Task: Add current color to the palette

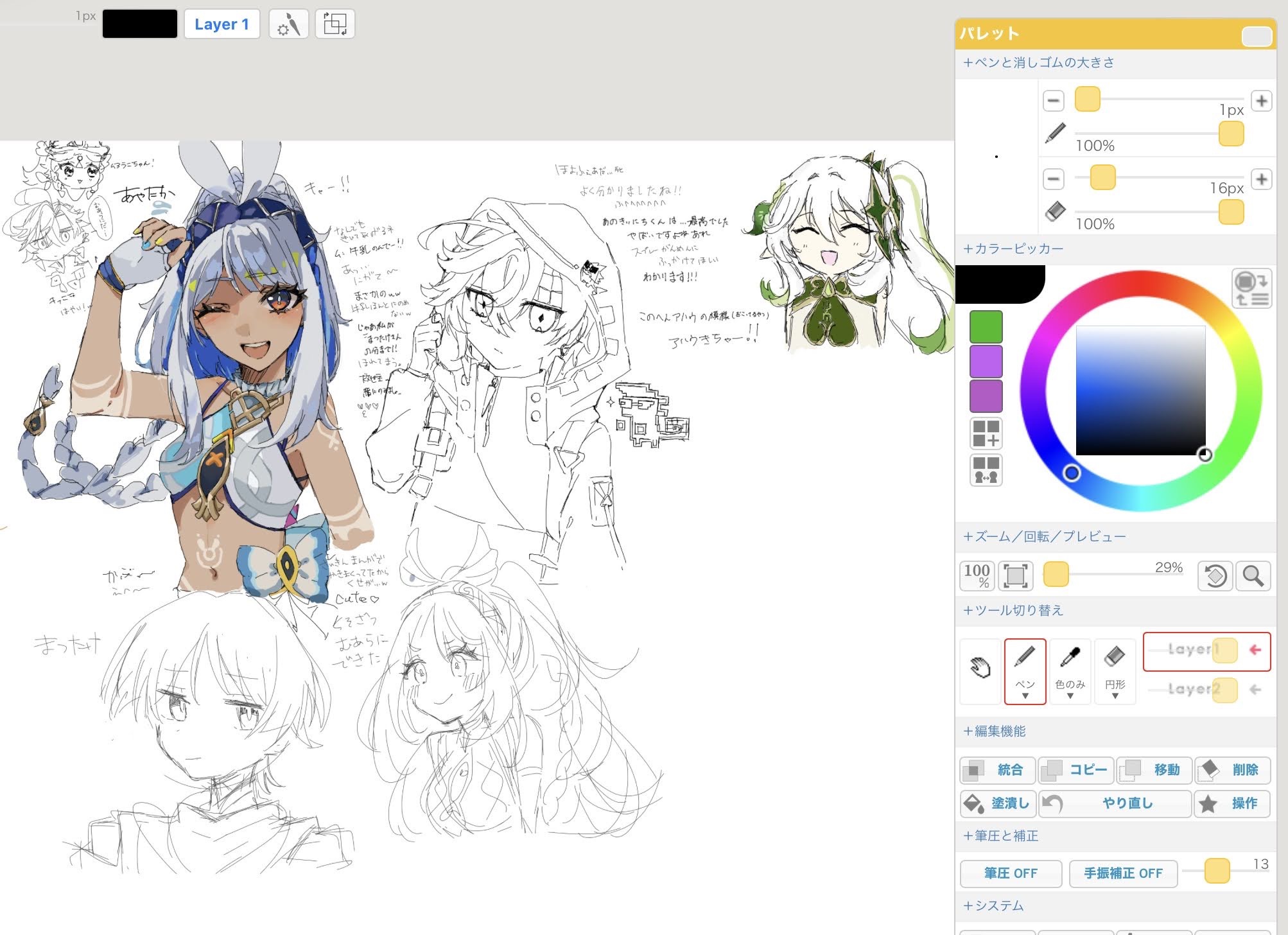Action: (x=986, y=434)
